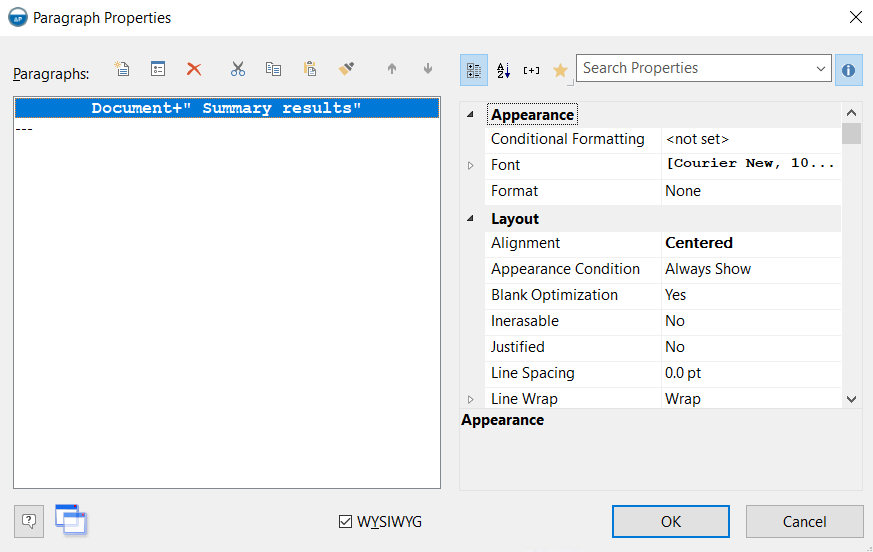Click the red delete paragraph icon

point(194,69)
